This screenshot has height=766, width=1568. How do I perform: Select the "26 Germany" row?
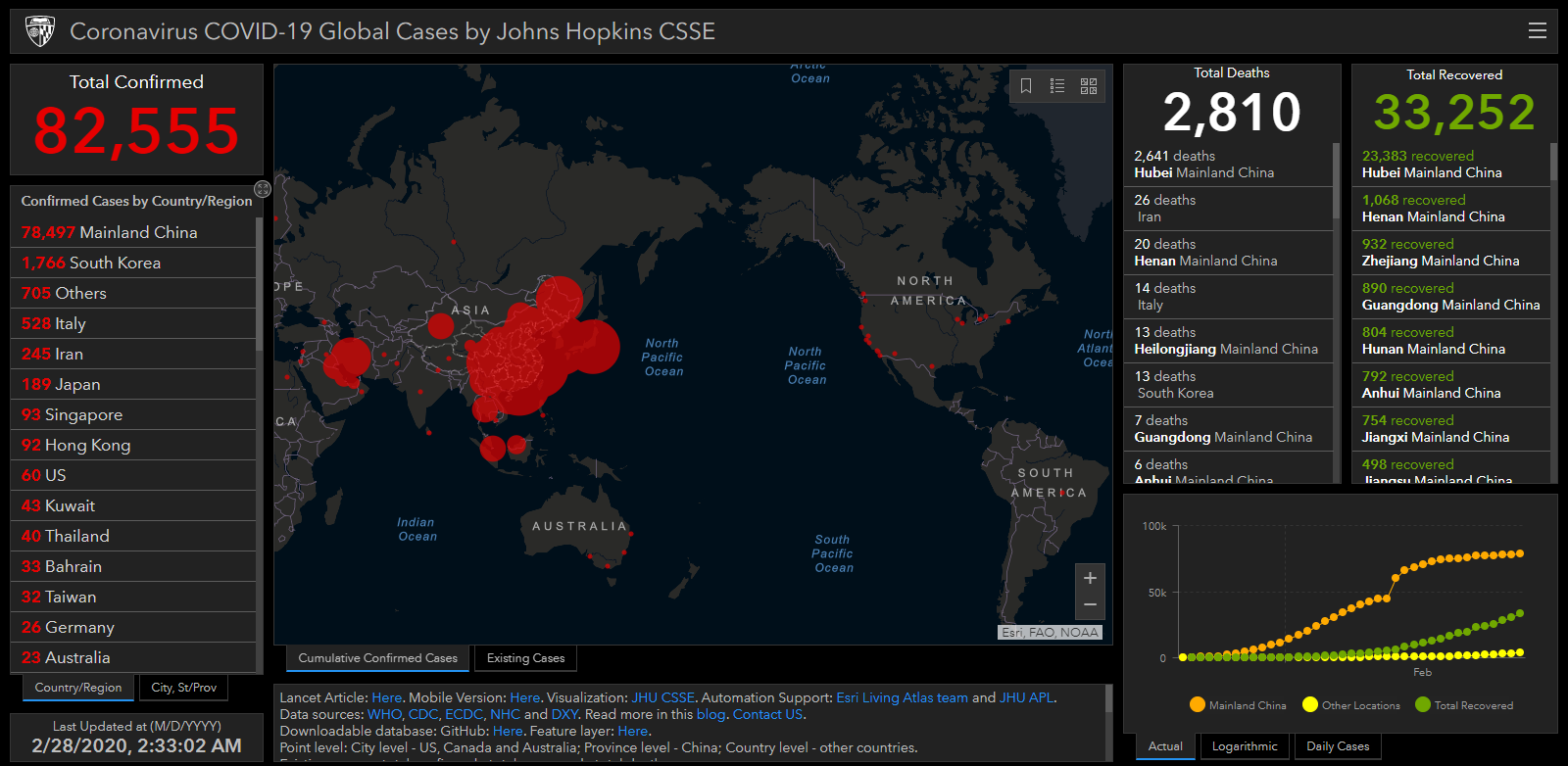[x=133, y=628]
